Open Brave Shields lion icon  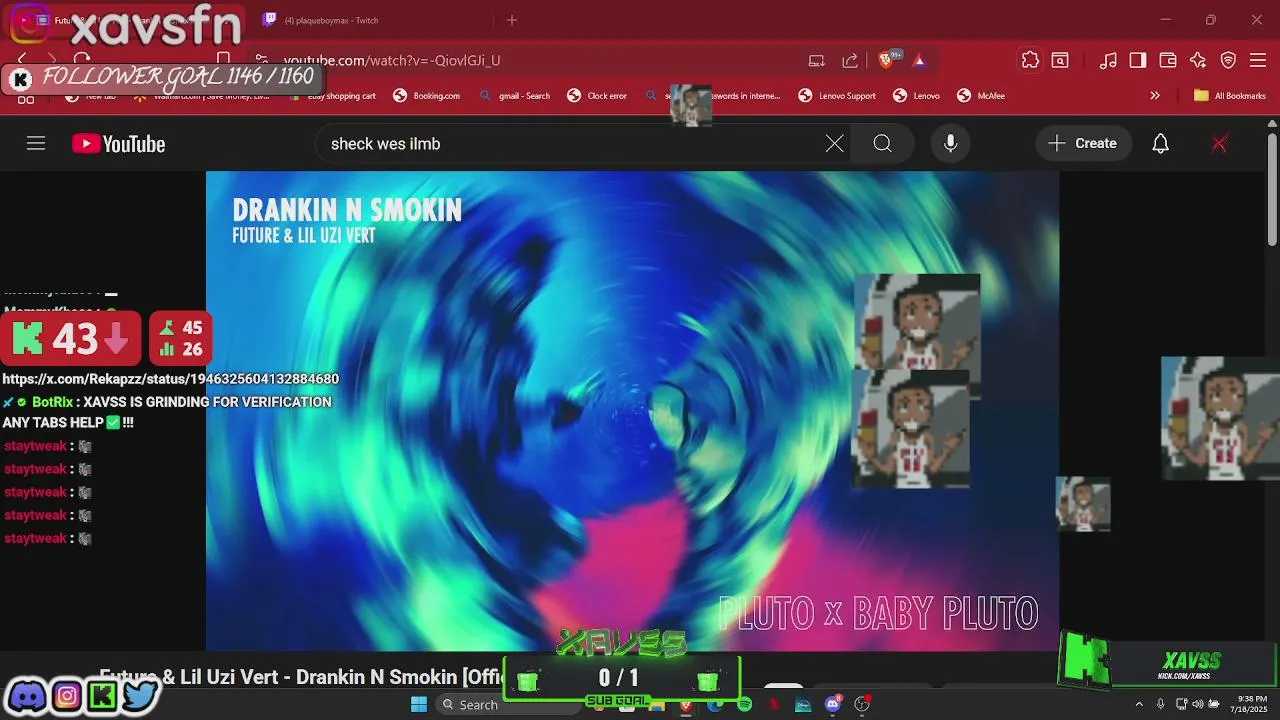(886, 60)
